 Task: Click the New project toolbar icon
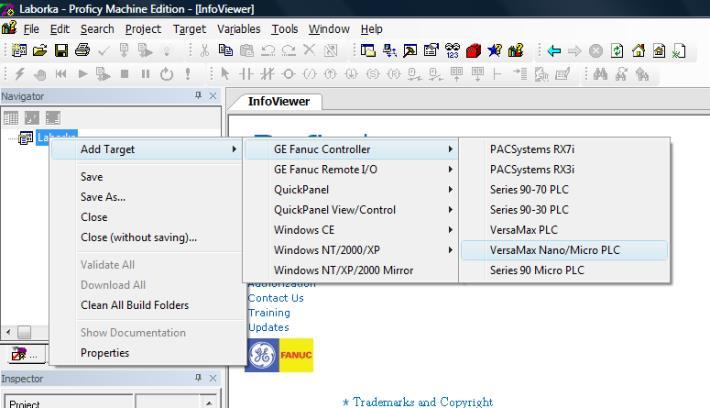point(19,50)
